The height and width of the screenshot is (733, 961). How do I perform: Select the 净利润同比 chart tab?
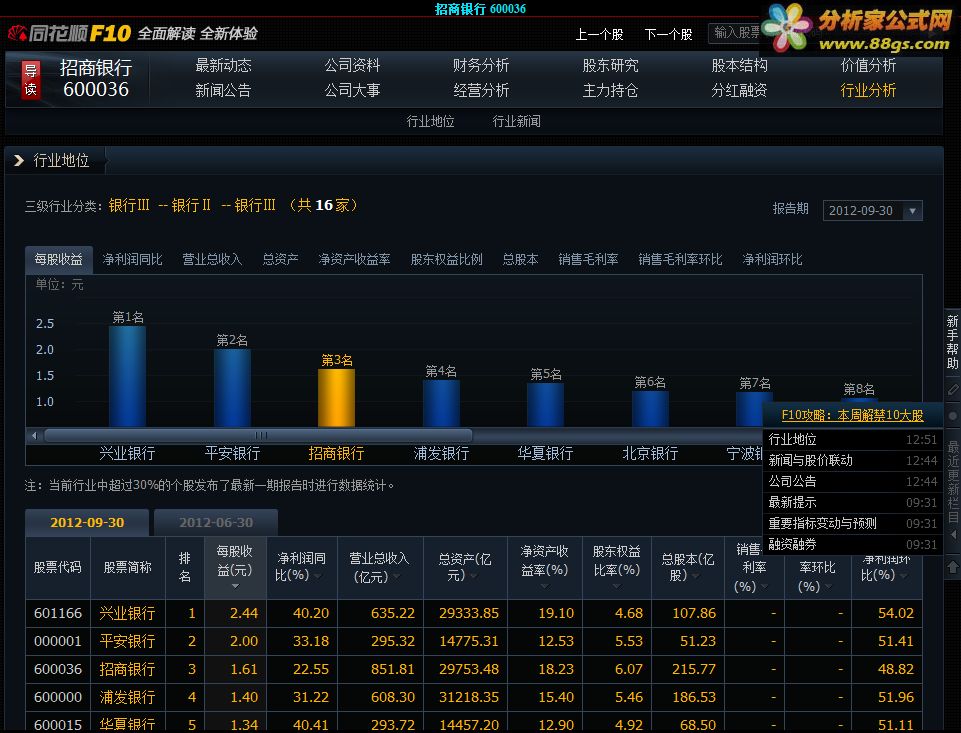click(x=132, y=259)
